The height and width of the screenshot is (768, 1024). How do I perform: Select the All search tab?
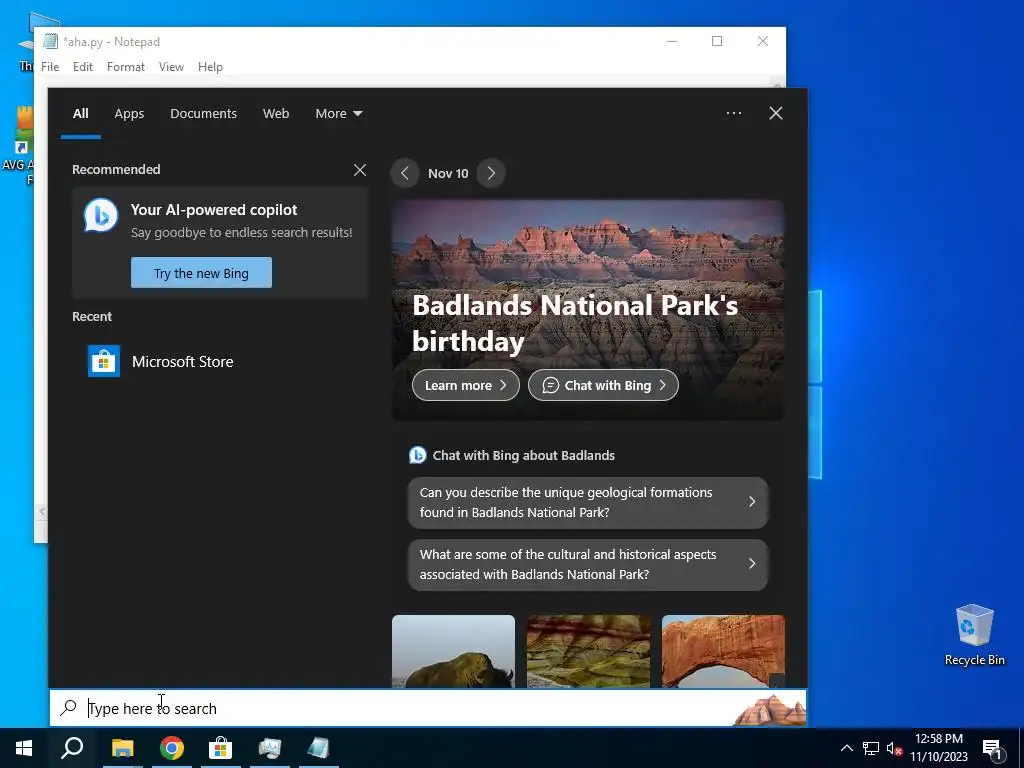tap(80, 114)
